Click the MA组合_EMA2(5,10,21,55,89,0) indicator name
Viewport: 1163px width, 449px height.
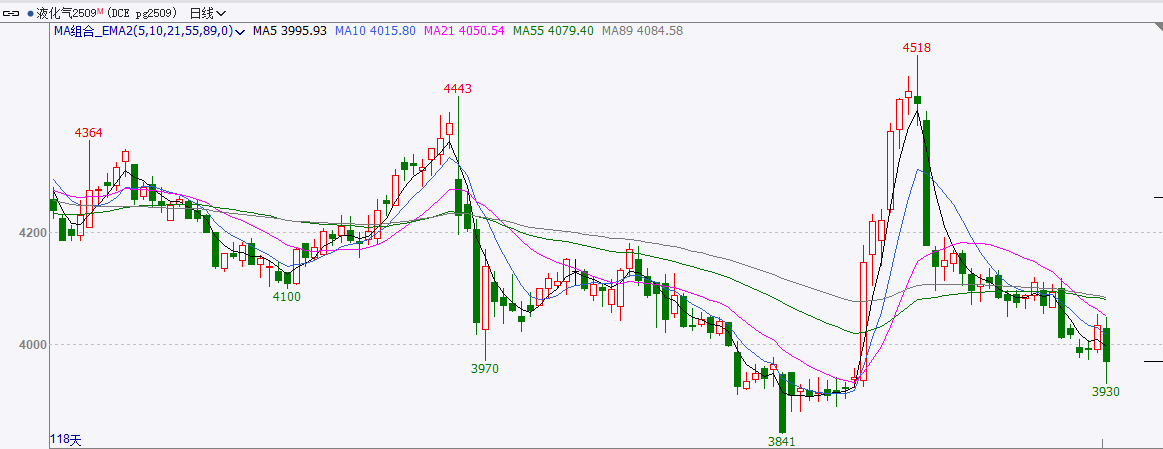(x=143, y=30)
